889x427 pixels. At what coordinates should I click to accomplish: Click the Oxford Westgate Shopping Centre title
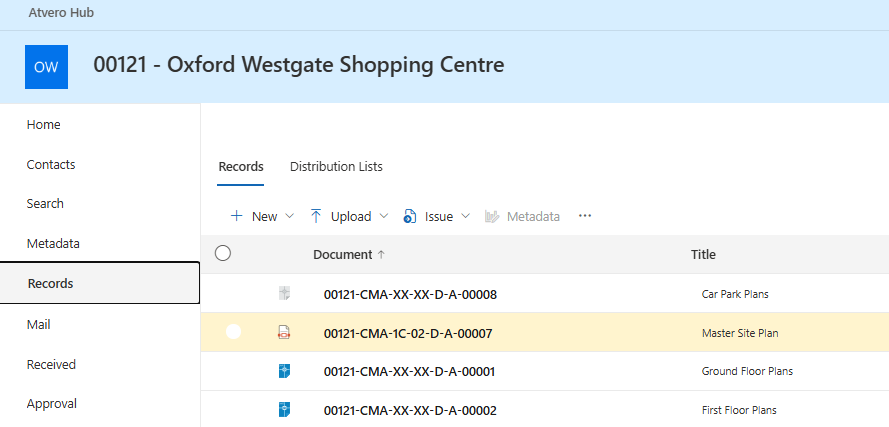(299, 65)
